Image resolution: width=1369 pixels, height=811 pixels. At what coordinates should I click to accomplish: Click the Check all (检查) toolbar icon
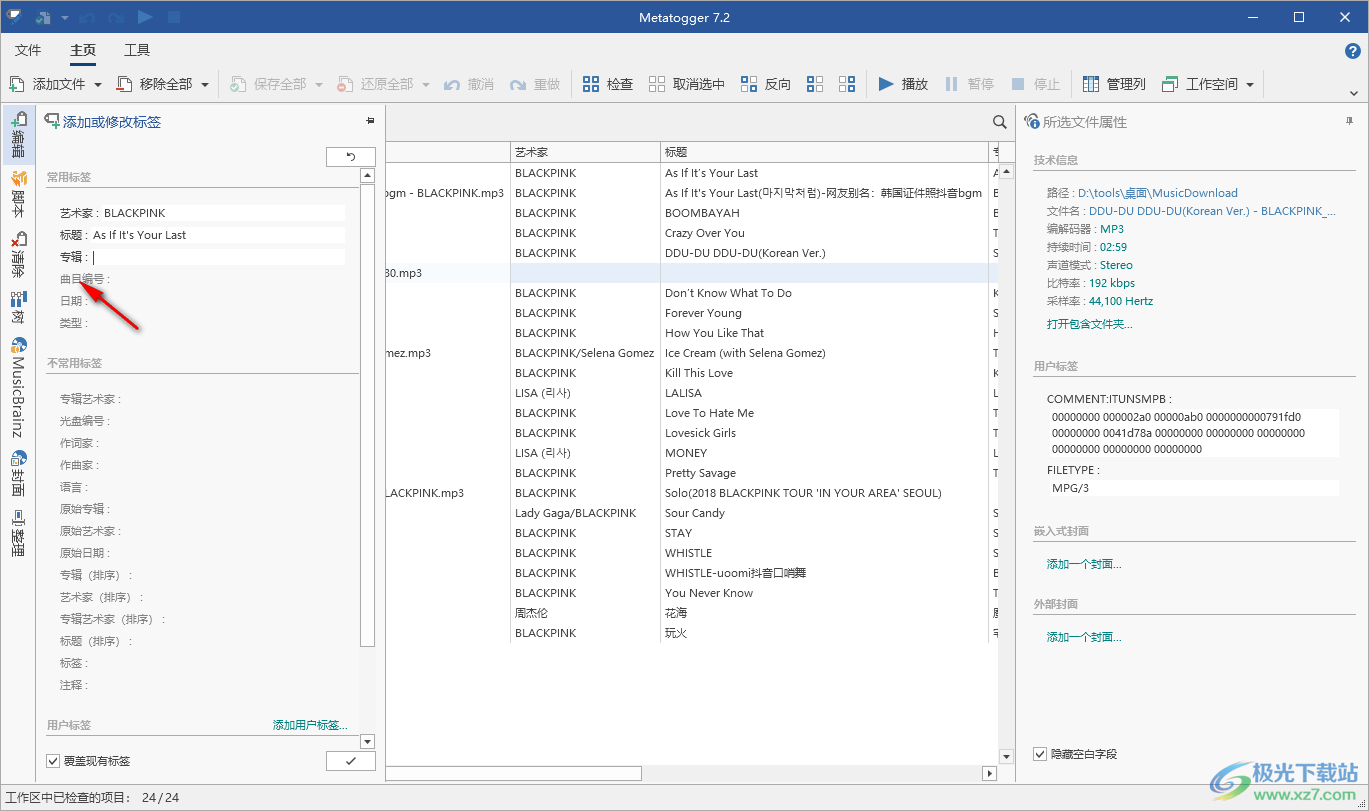(591, 84)
